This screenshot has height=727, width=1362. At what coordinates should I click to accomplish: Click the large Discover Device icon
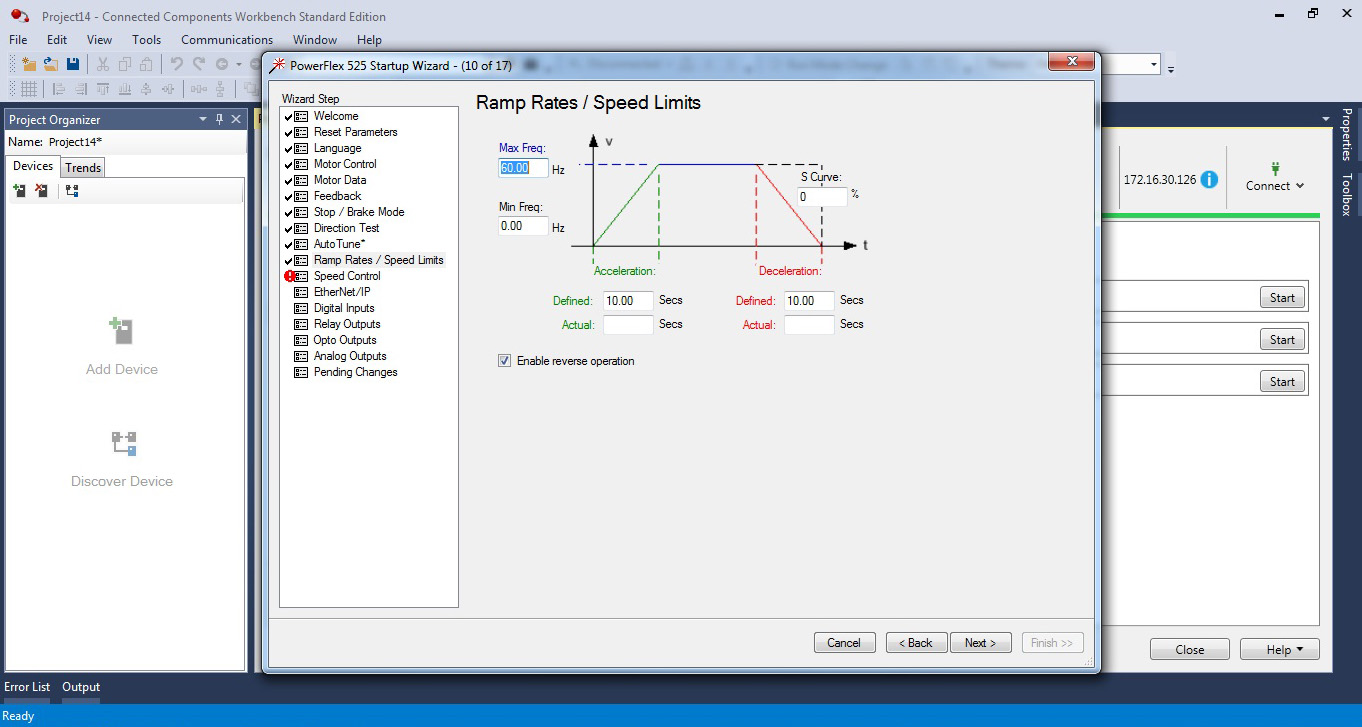[x=123, y=443]
